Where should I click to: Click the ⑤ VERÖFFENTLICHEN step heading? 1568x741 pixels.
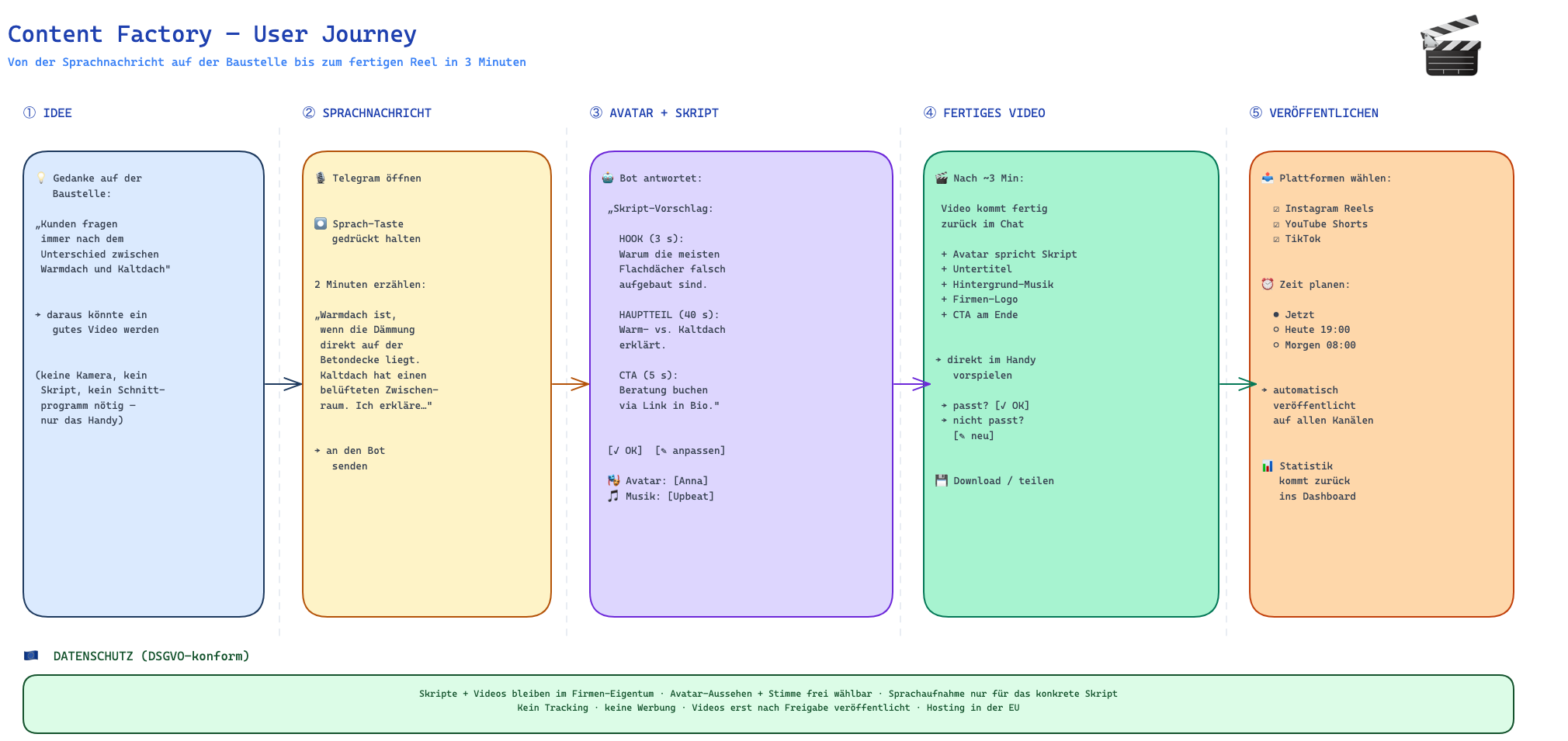1314,113
